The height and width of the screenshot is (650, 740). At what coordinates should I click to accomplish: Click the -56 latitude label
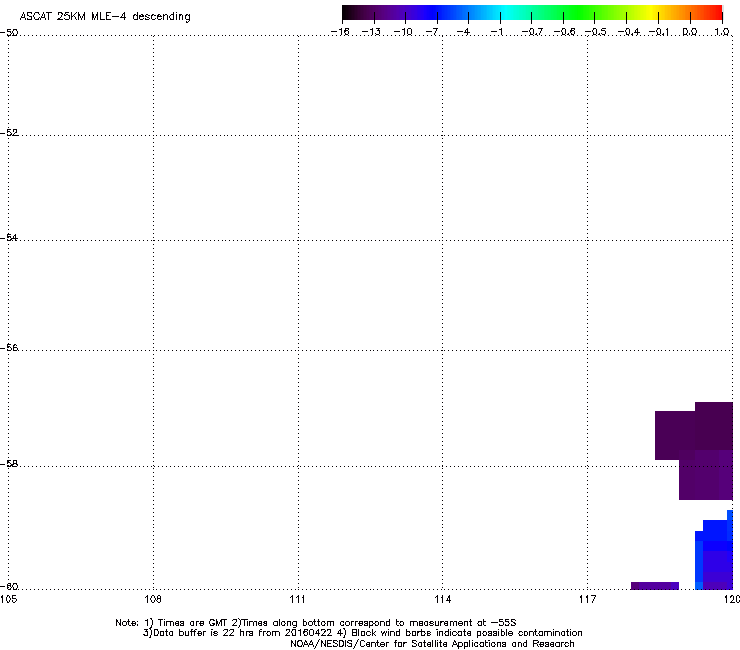pyautogui.click(x=9, y=347)
